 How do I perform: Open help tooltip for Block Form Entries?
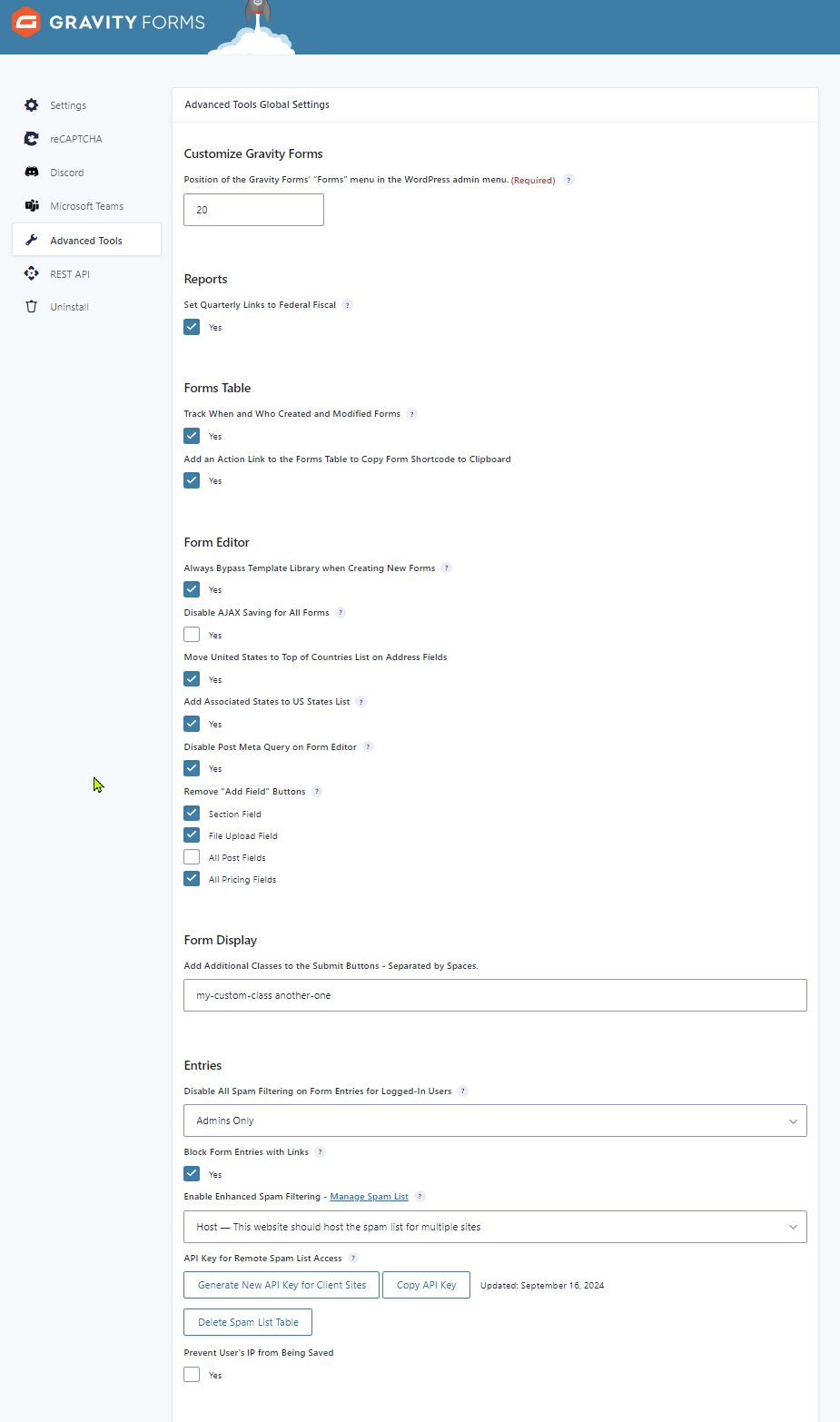point(320,1152)
